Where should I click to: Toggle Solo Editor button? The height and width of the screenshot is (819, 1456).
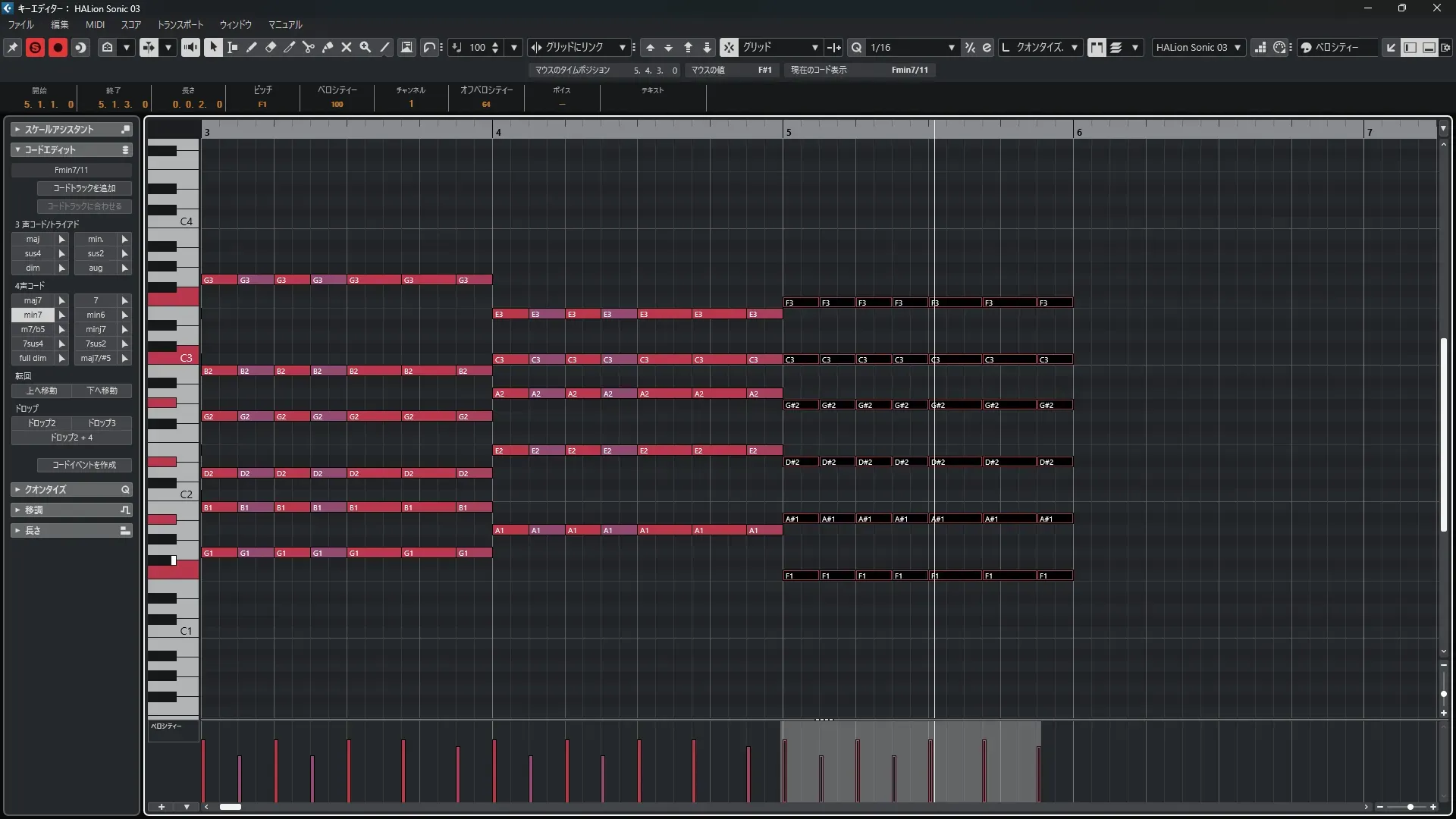[35, 47]
